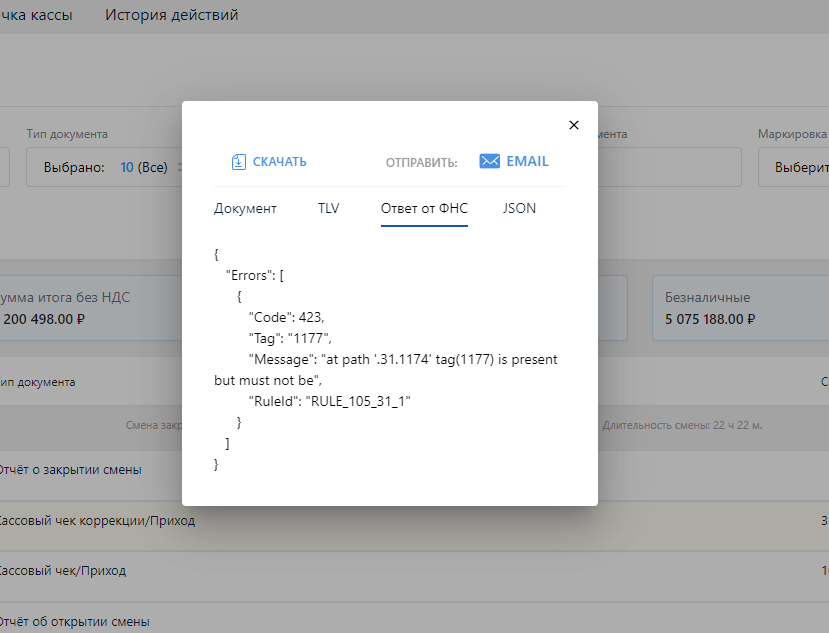Open the TLV tab
Viewport: 829px width, 633px height.
[329, 208]
